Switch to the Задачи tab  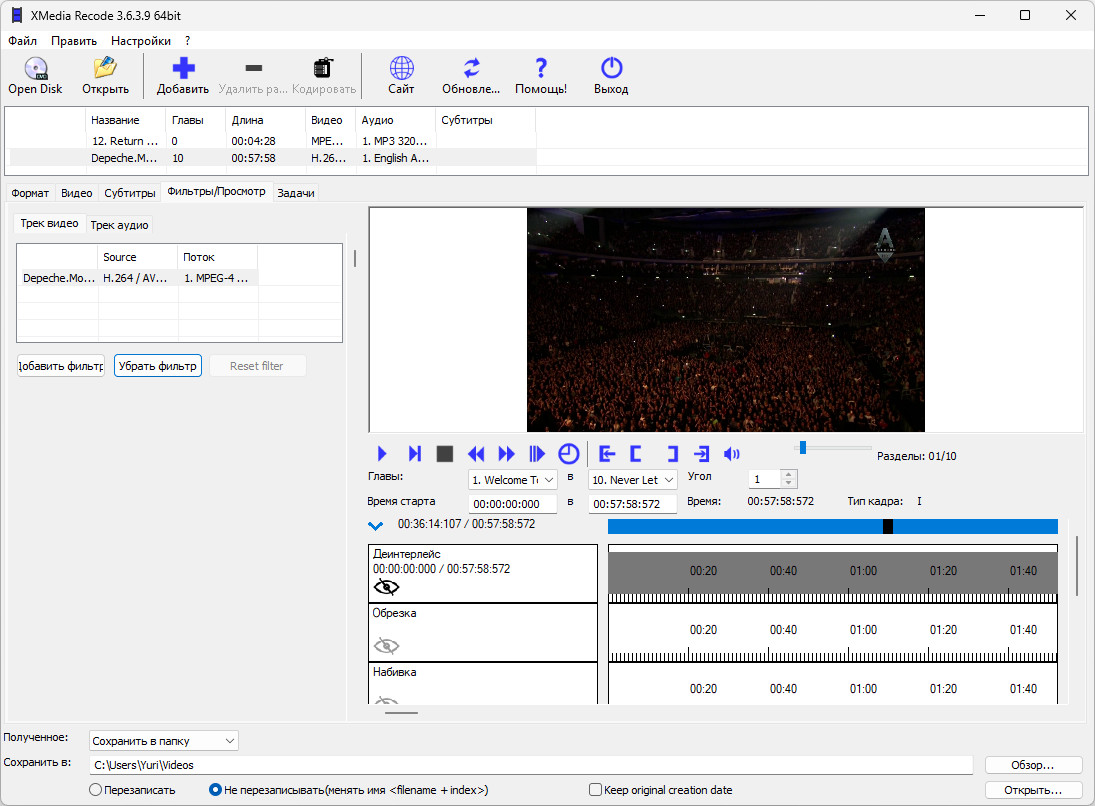(x=296, y=193)
